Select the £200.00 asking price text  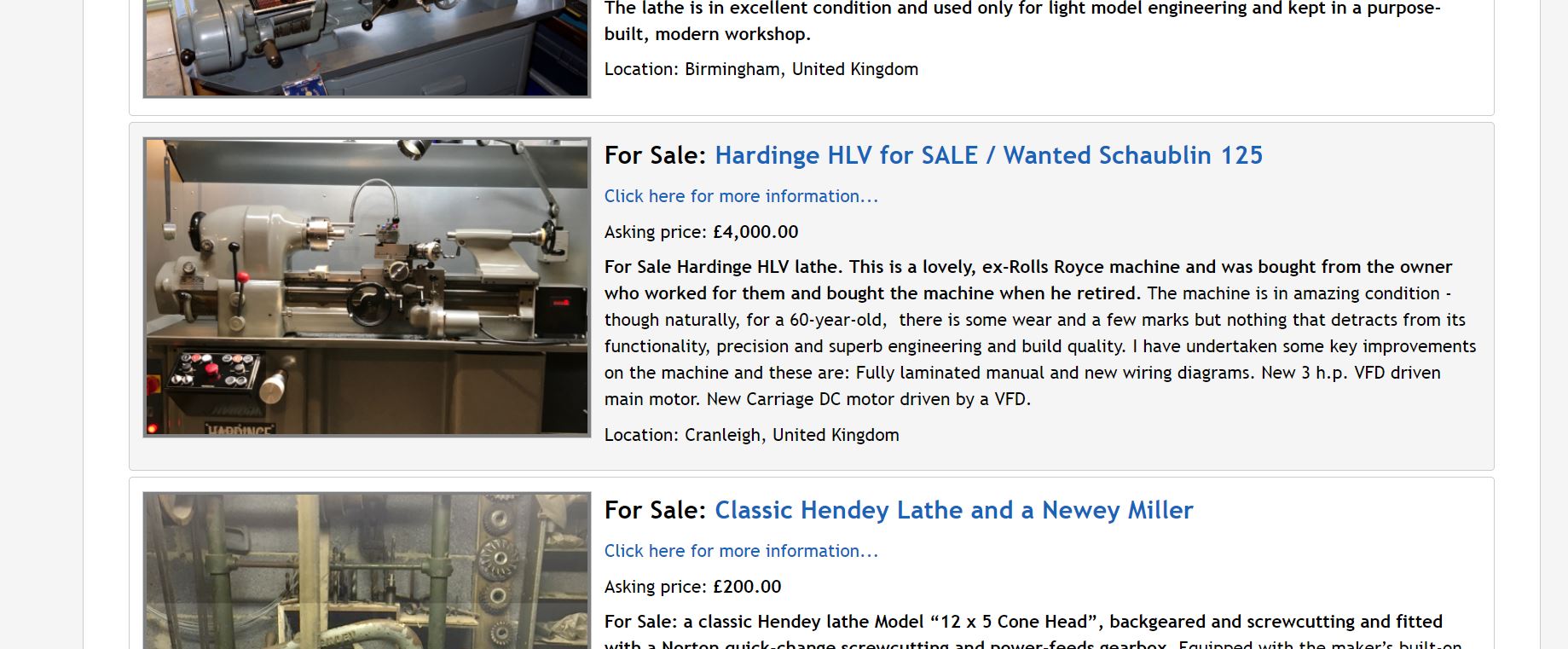747,587
